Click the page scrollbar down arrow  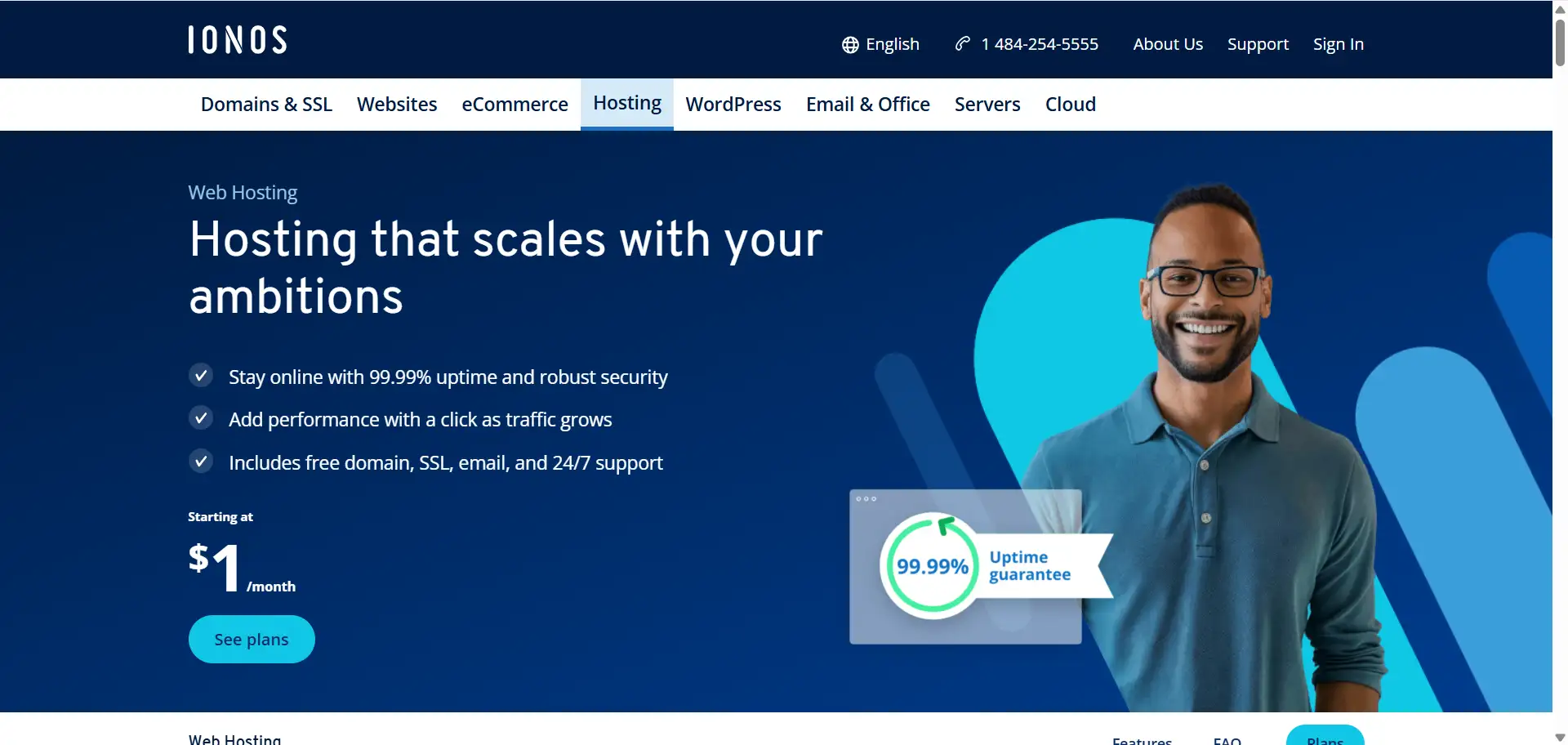coord(1560,738)
